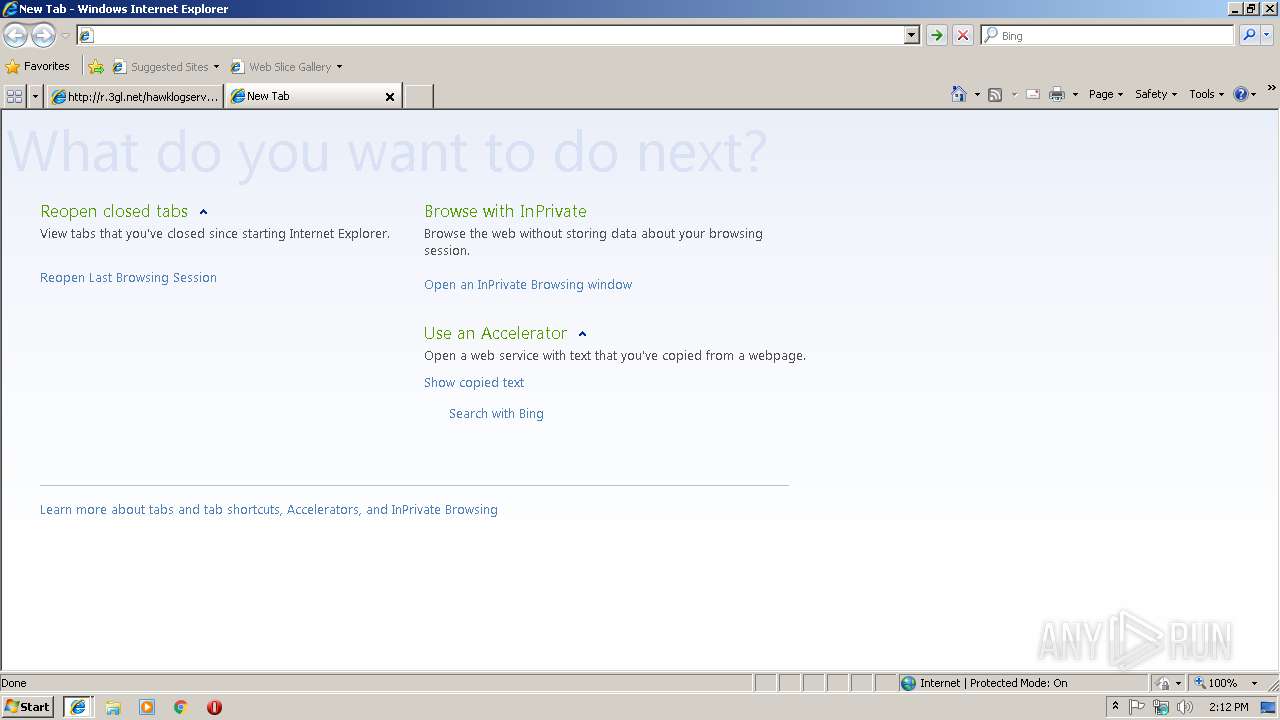Screen dimensions: 1280x720
Task: Click the green Go arrow button
Action: (936, 35)
